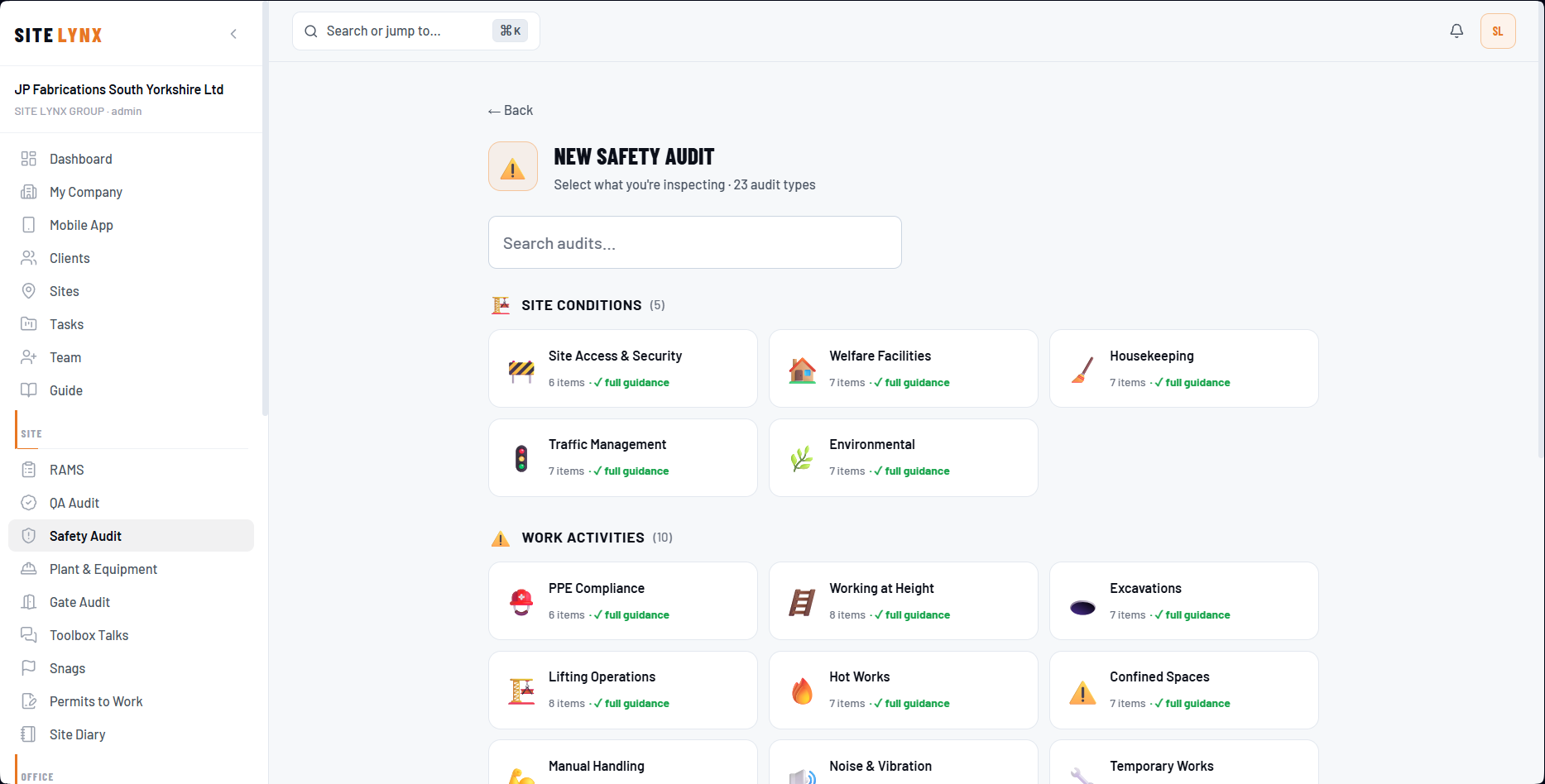Screen dimensions: 1545x784
Task: Select the Traffic Management audit card
Action: (623, 457)
